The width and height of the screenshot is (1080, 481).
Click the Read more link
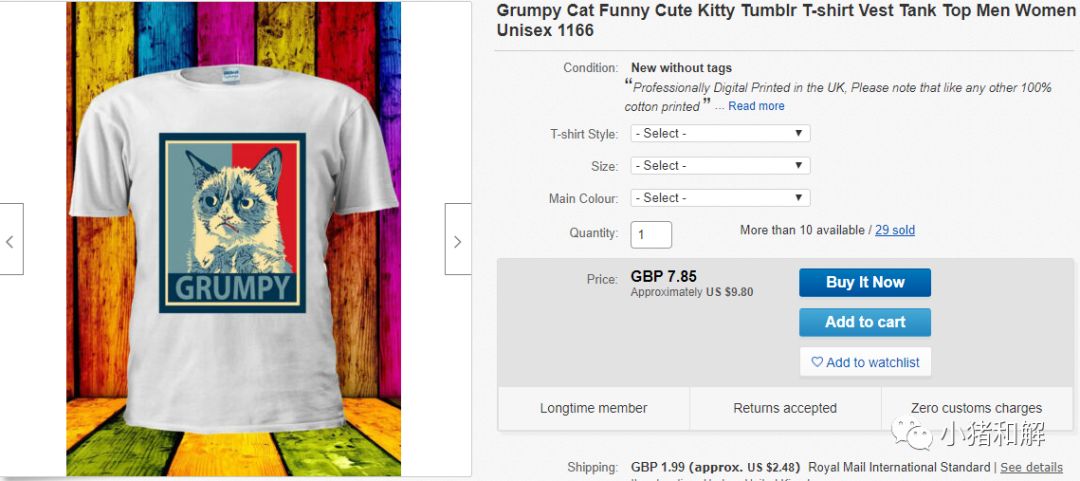[x=756, y=106]
